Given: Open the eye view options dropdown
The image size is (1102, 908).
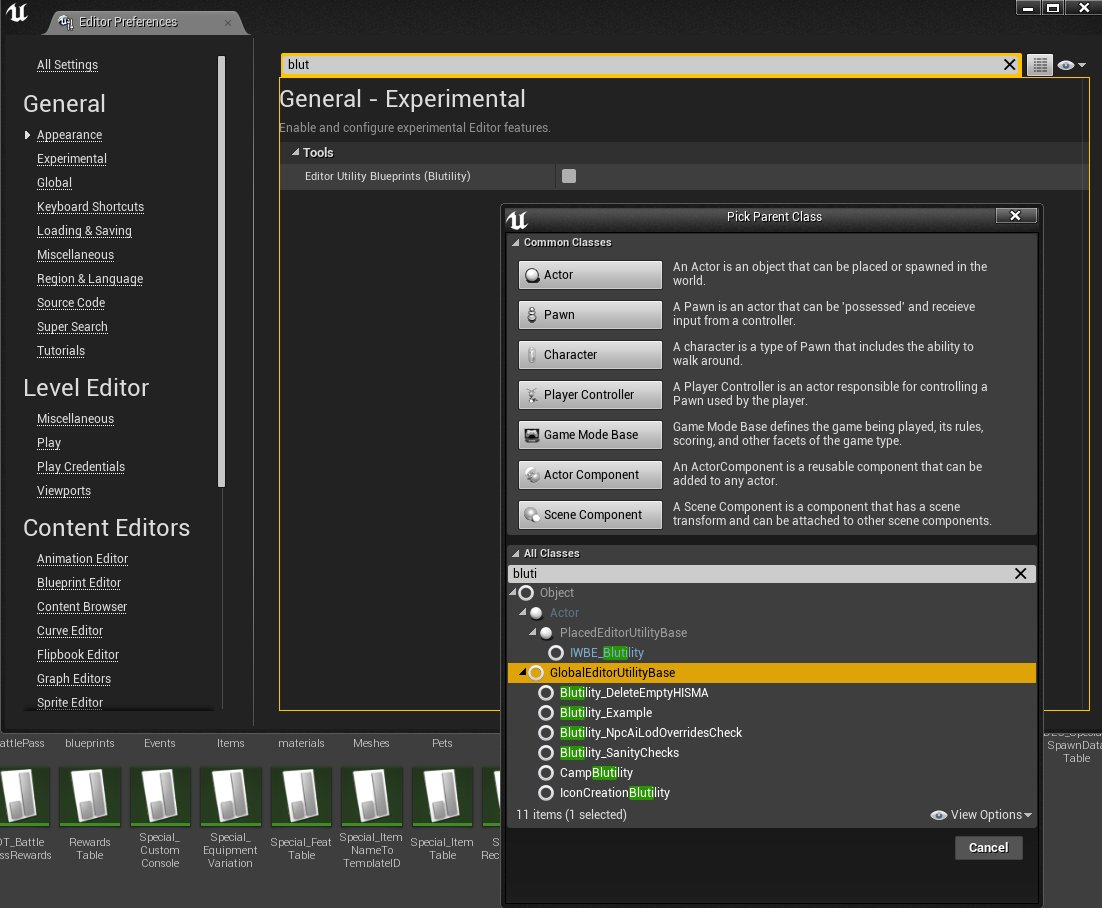Looking at the screenshot, I should click(1071, 65).
